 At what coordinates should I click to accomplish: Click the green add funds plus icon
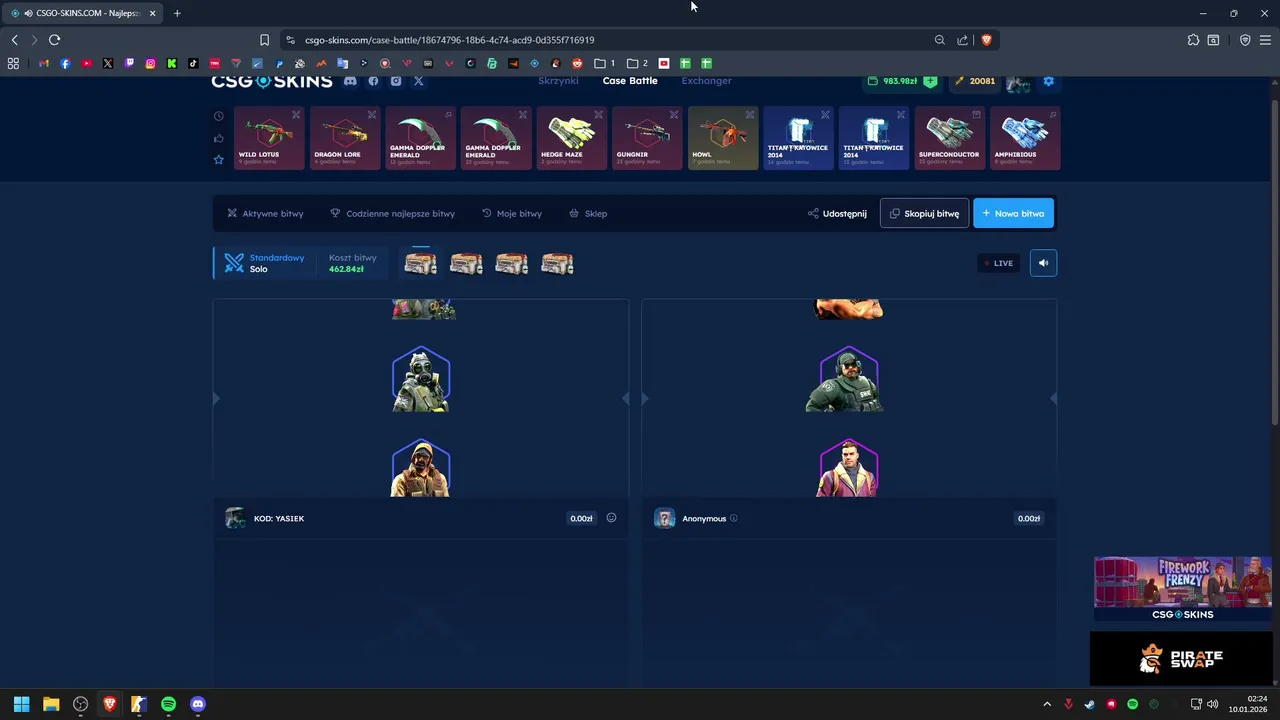point(930,81)
